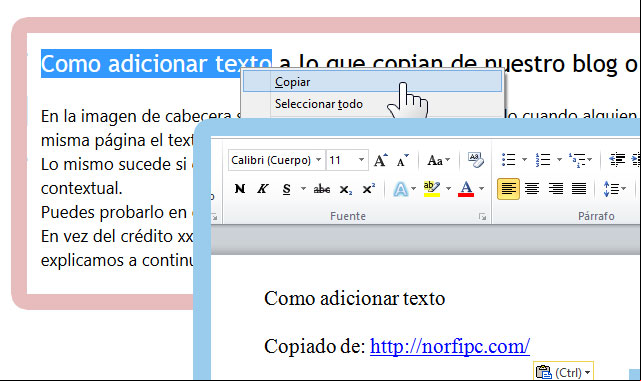Open the Paste Options (Ctrl) button
The image size is (641, 381).
(x=563, y=372)
